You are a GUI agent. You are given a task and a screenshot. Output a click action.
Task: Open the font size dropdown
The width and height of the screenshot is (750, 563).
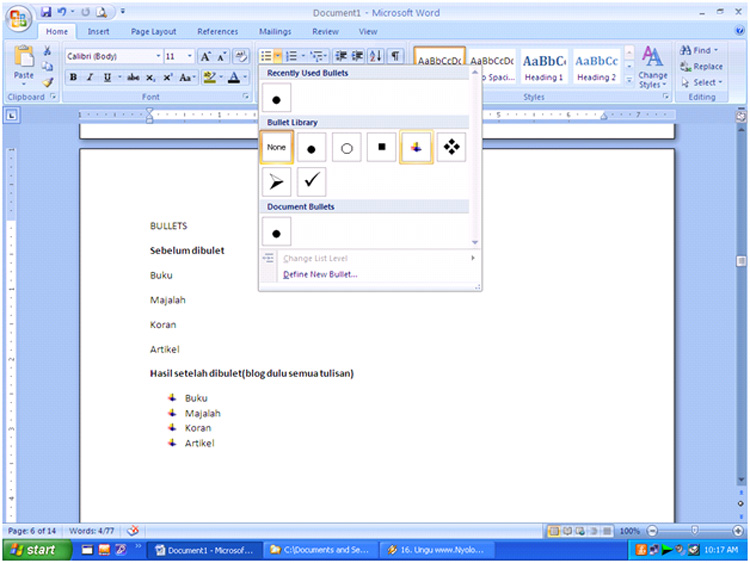coord(189,56)
